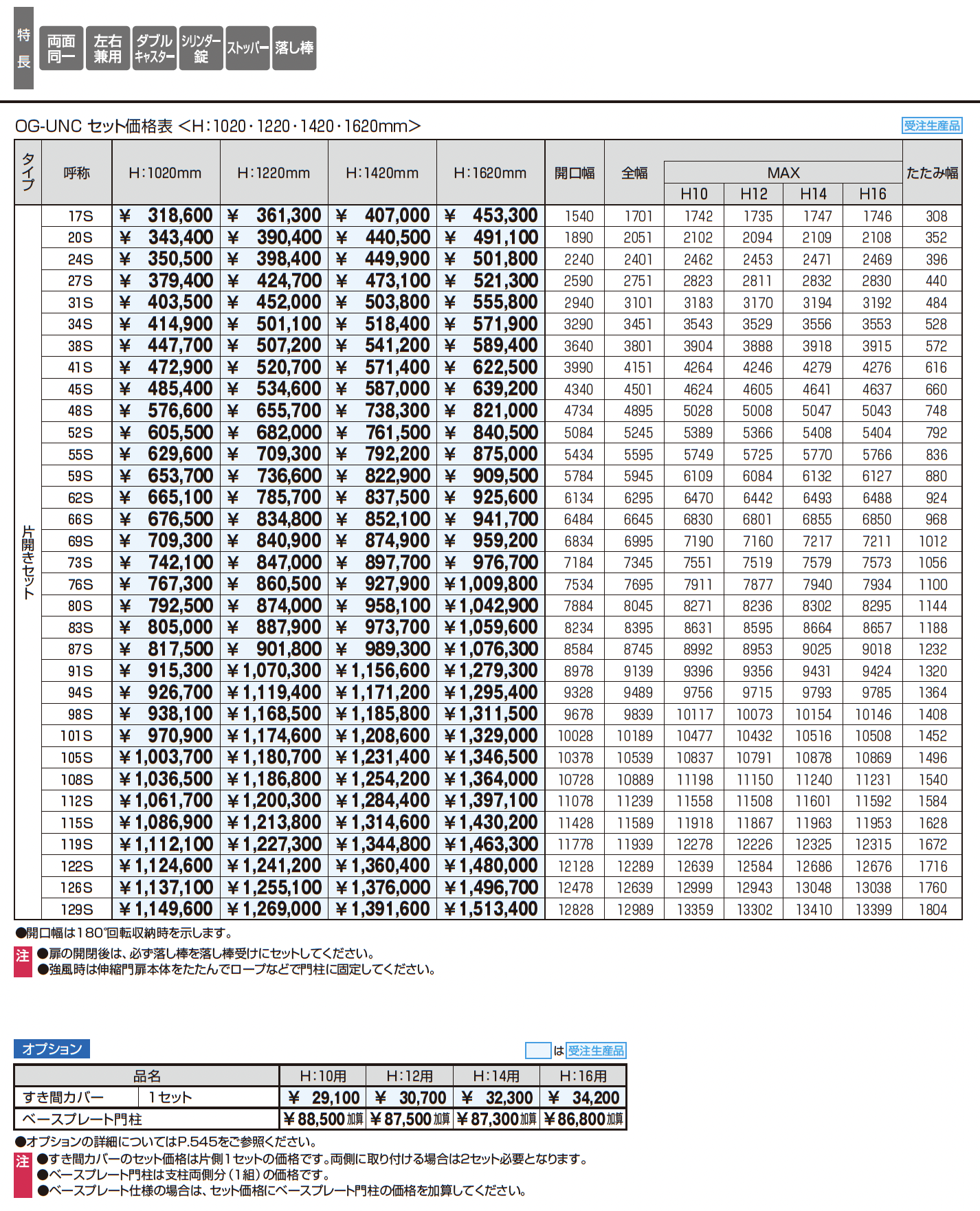Screen dimensions: 980x1211
Task: Select price ¥1,003,700 in the 105S row
Action: 166,757
